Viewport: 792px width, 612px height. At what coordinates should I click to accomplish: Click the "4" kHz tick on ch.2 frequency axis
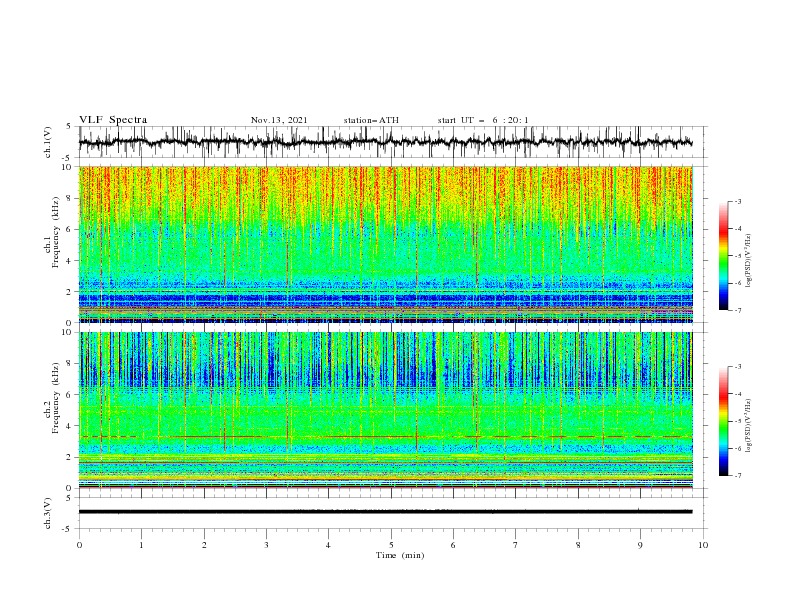click(x=71, y=426)
